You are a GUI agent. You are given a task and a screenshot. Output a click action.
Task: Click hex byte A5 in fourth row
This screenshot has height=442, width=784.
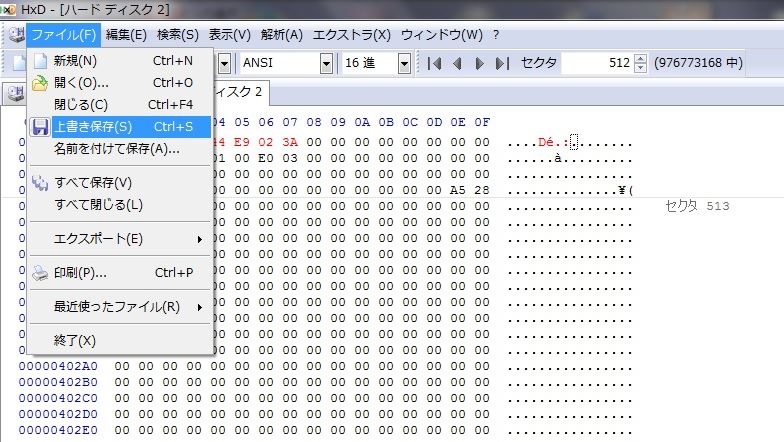(x=458, y=190)
